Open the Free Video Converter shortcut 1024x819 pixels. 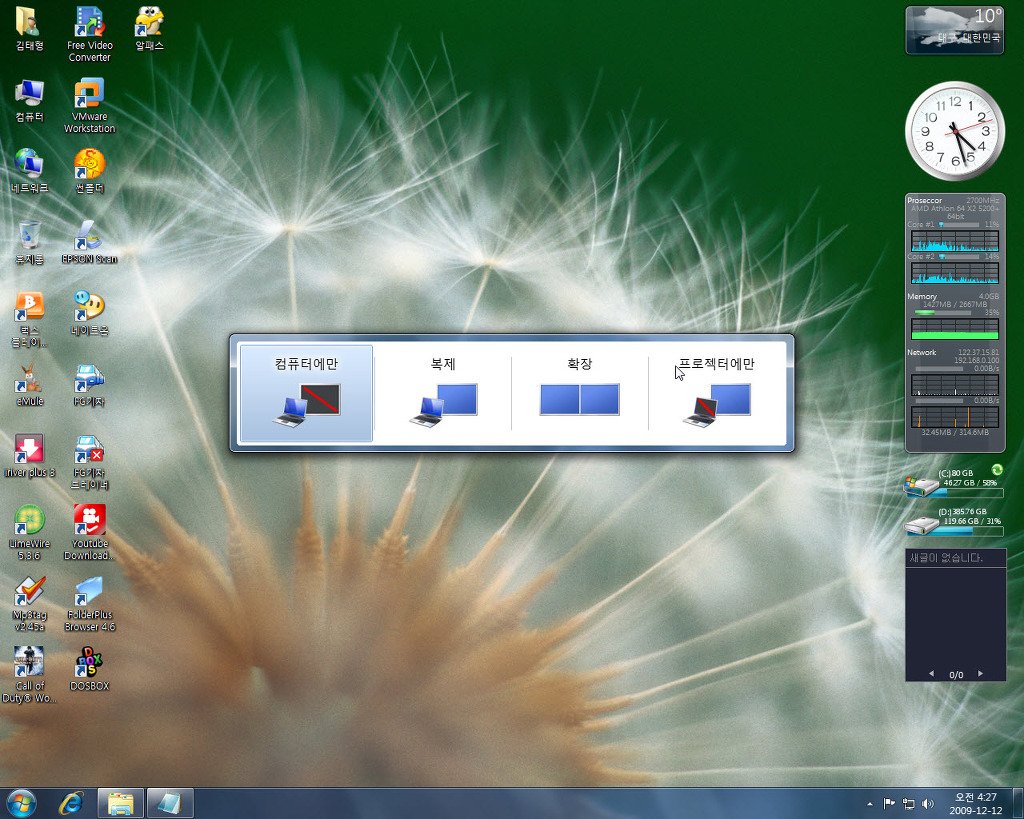[x=89, y=22]
